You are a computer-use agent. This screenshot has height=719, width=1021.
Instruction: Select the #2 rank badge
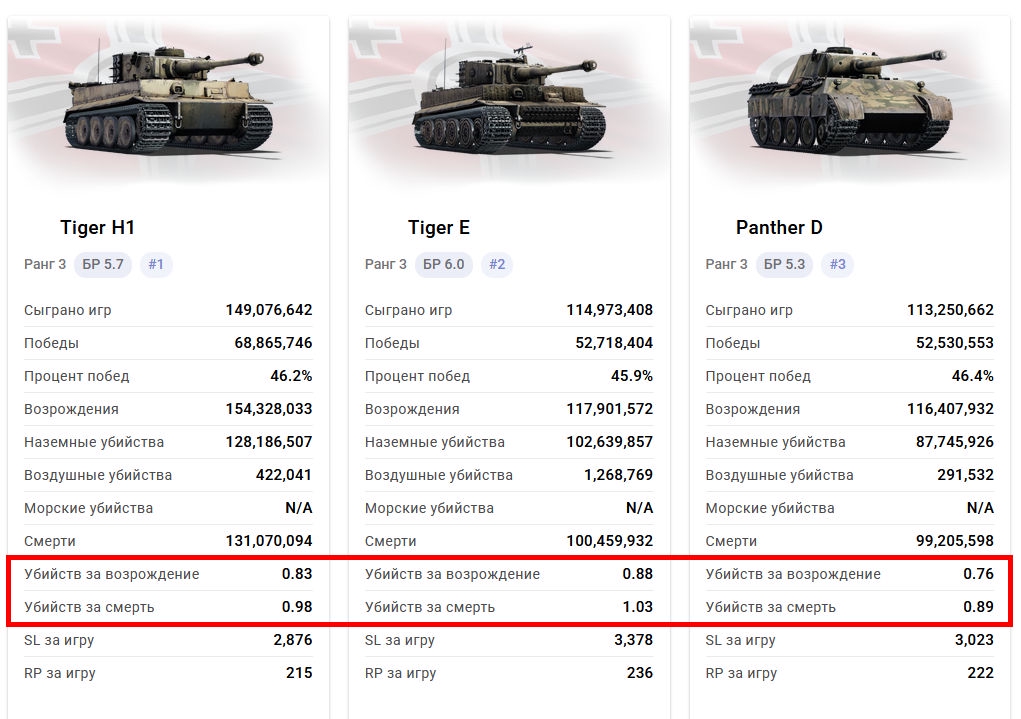click(497, 265)
